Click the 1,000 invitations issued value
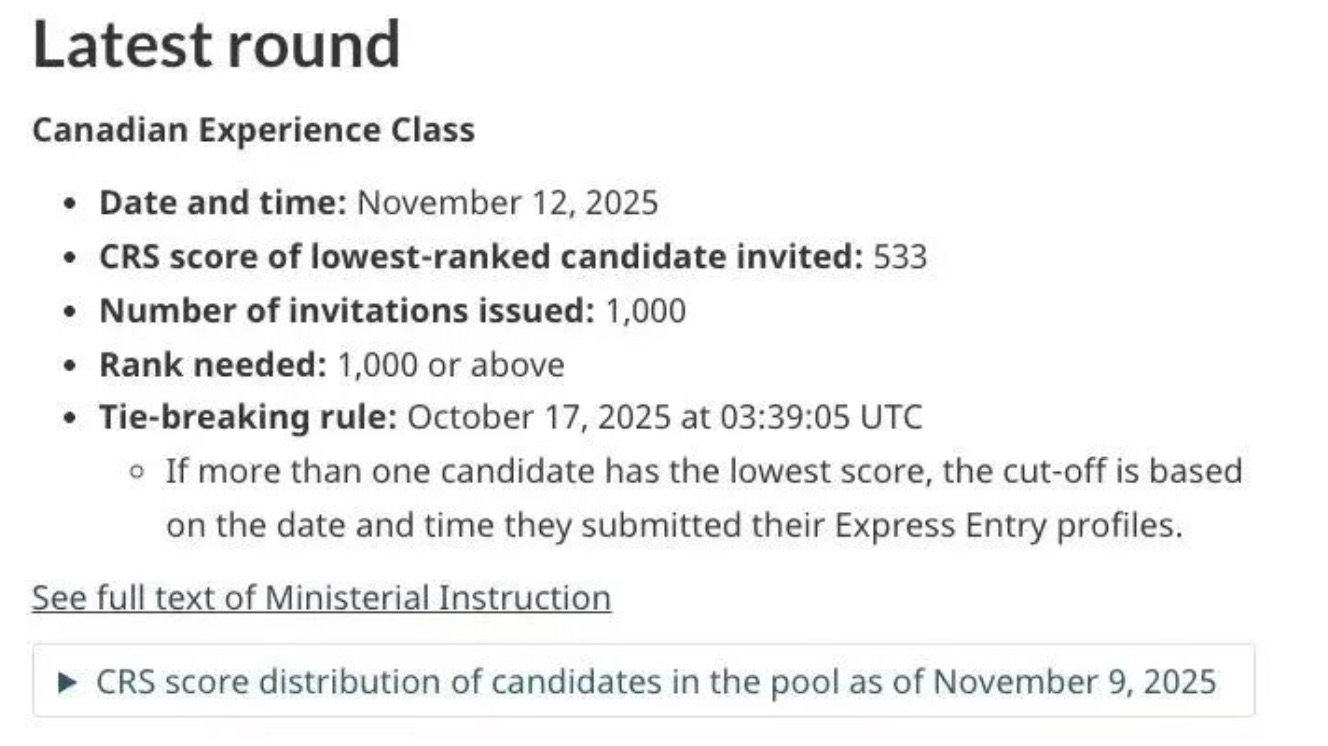1328x746 pixels. coord(646,311)
